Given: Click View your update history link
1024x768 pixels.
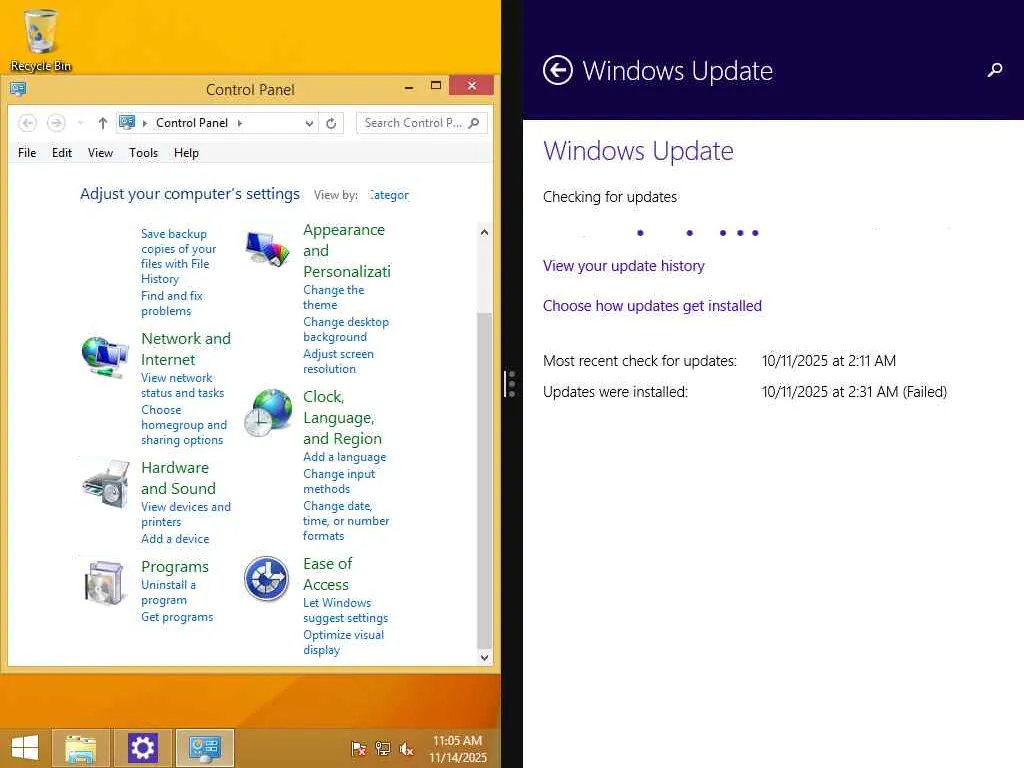Looking at the screenshot, I should pos(624,266).
